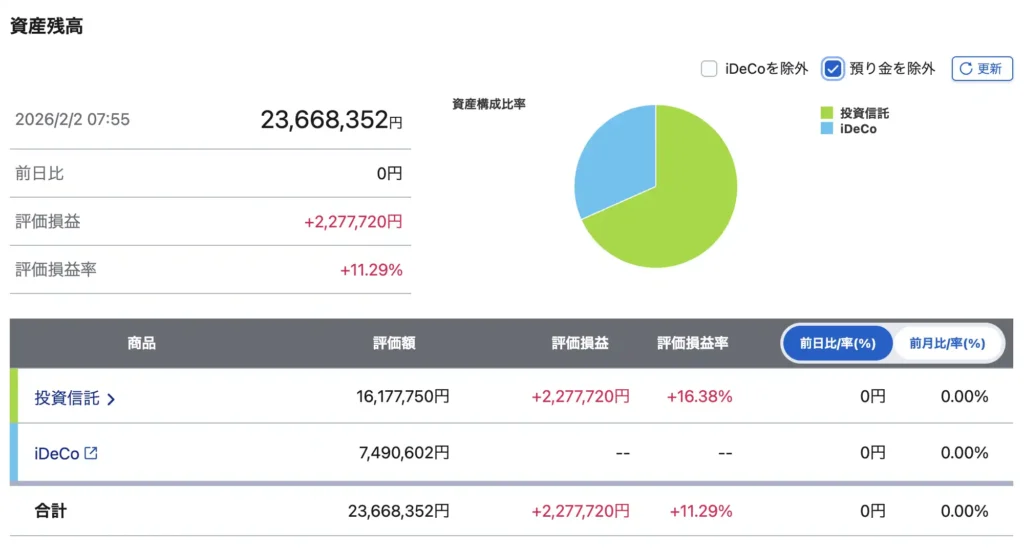Click the 商品 column header
Screen dimensions: 1024x549
click(142, 343)
